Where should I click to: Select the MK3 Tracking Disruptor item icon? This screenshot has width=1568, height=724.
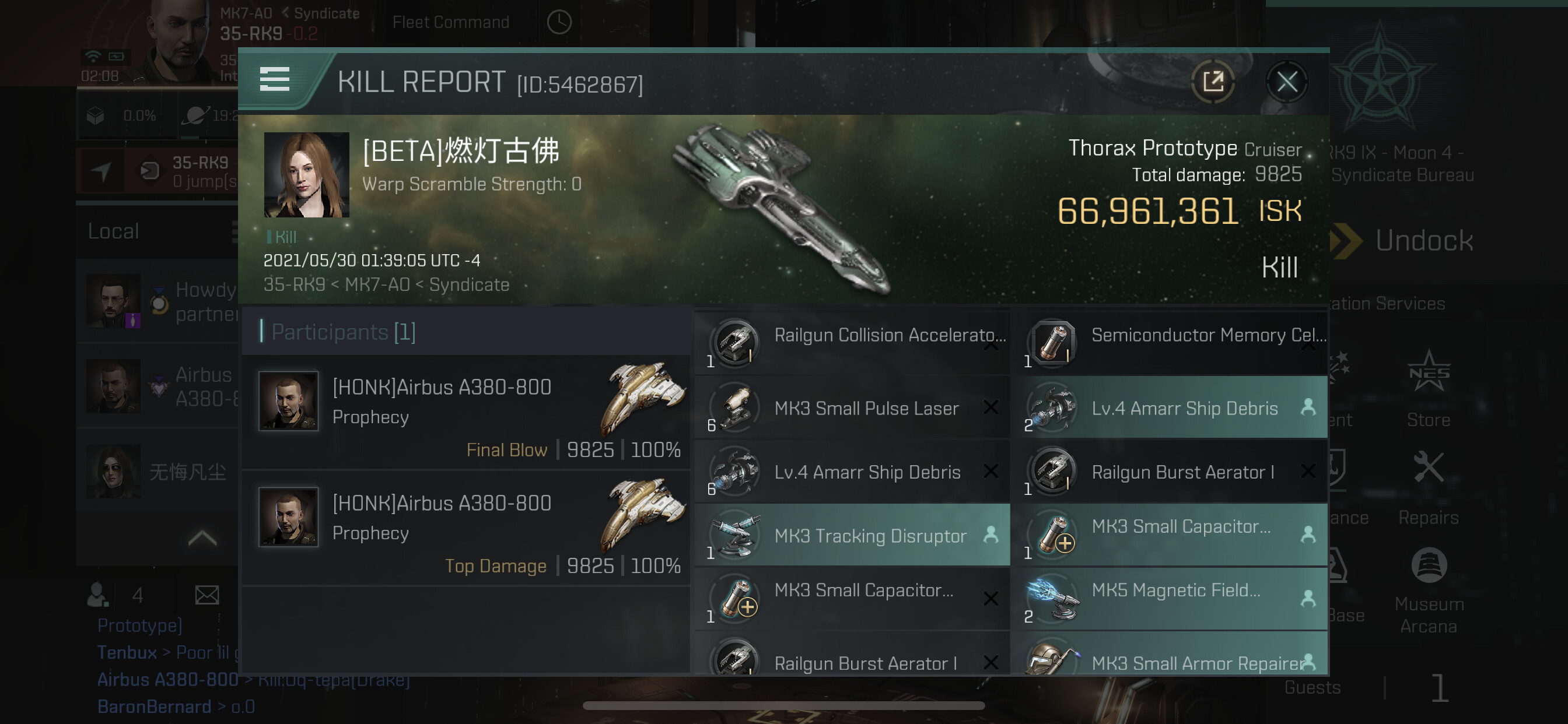[x=737, y=535]
